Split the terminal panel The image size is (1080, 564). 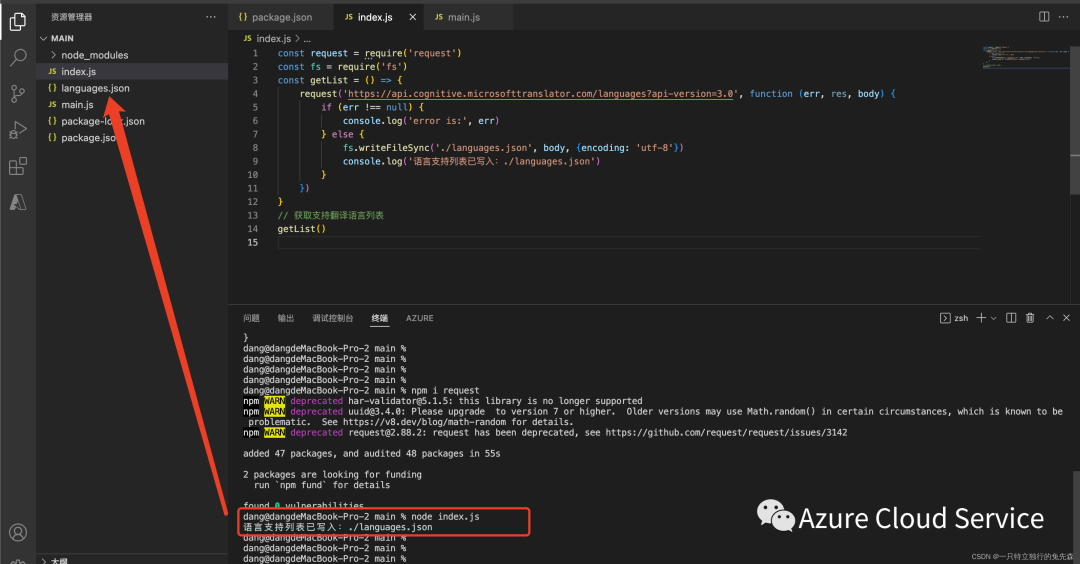1011,317
